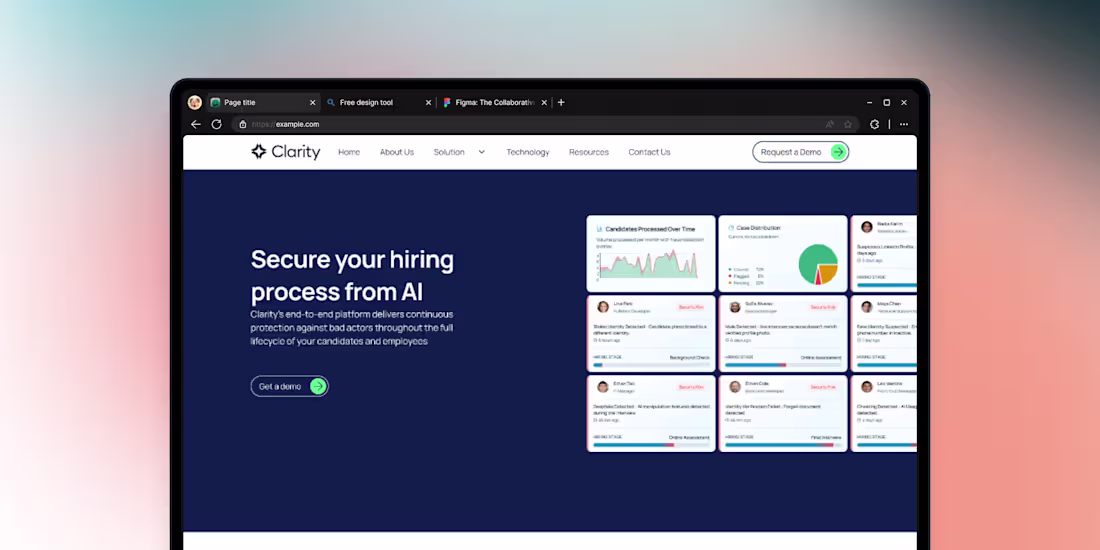
Task: Open the read aloud icon in address bar
Action: [x=829, y=124]
